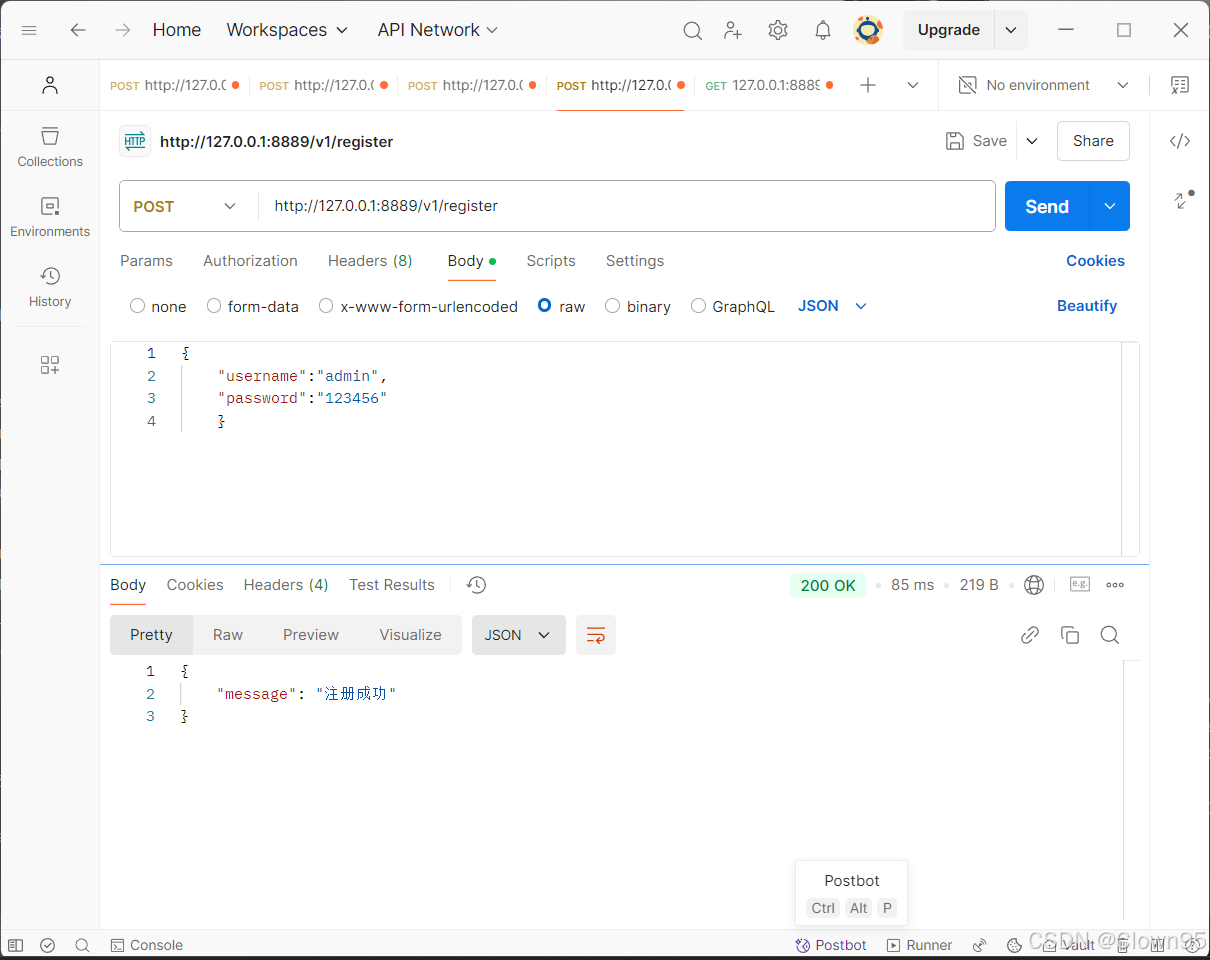
Task: Open the hamburger main menu
Action: click(x=29, y=30)
